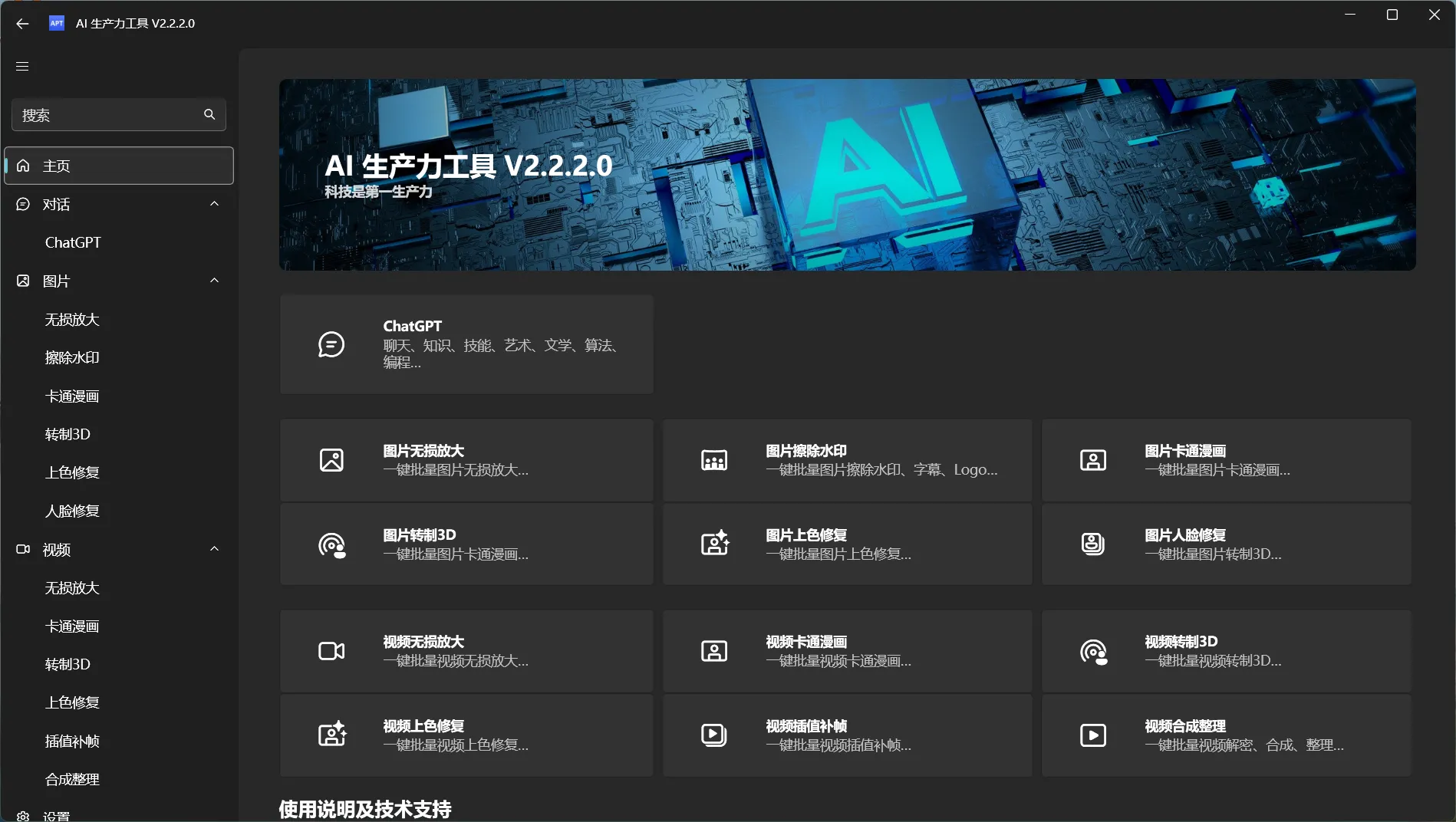Open the ChatGPT card title
Viewport: 1456px width, 822px height.
413,326
